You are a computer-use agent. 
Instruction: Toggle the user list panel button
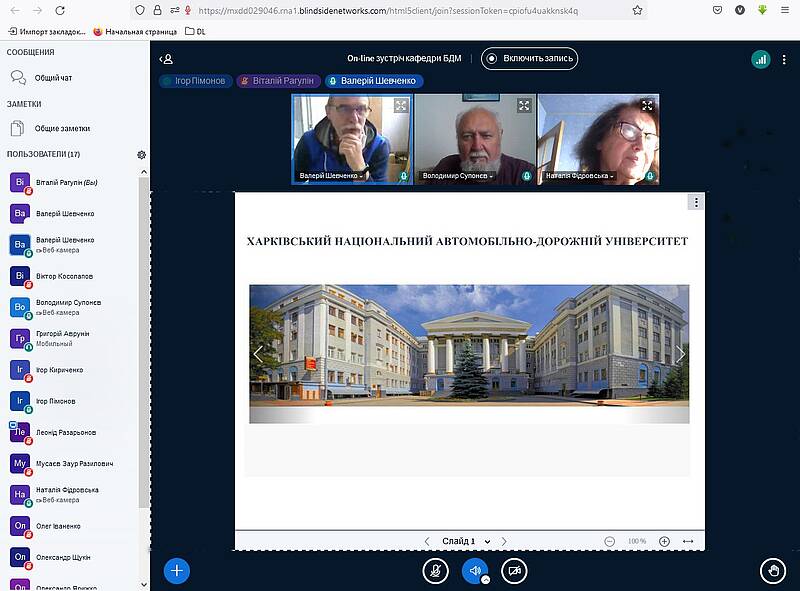[166, 59]
